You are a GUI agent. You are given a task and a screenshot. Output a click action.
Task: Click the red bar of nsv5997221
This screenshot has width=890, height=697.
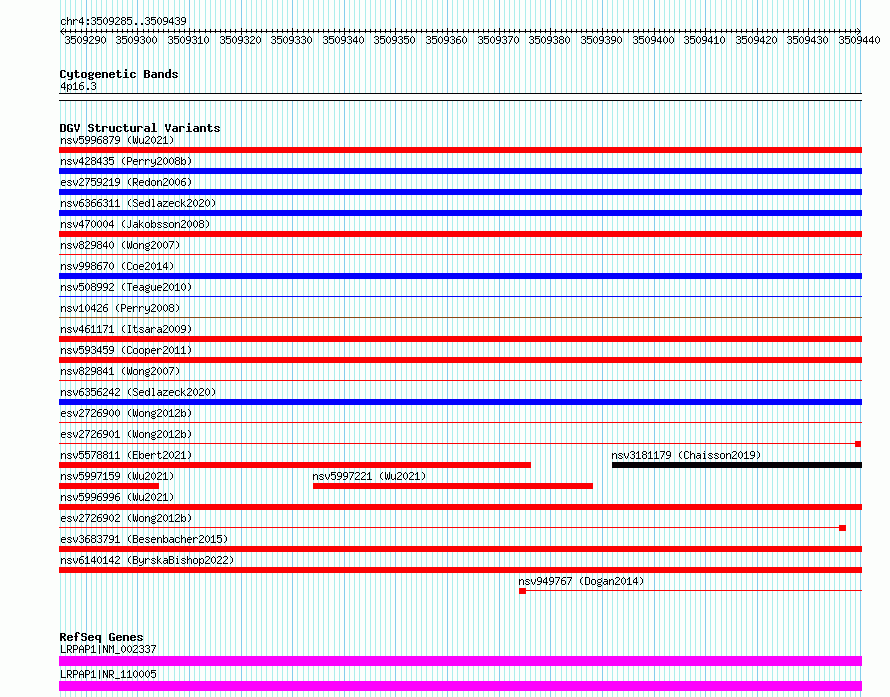click(x=453, y=486)
